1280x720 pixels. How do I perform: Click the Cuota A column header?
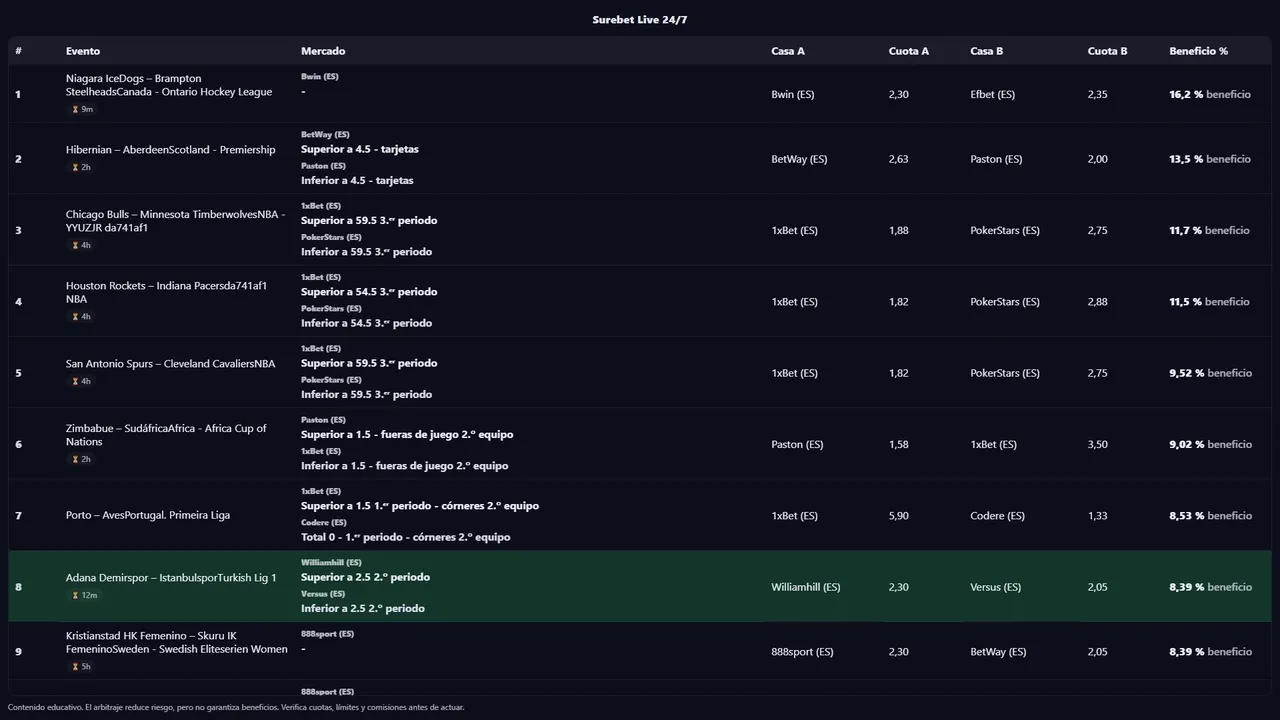pyautogui.click(x=908, y=51)
